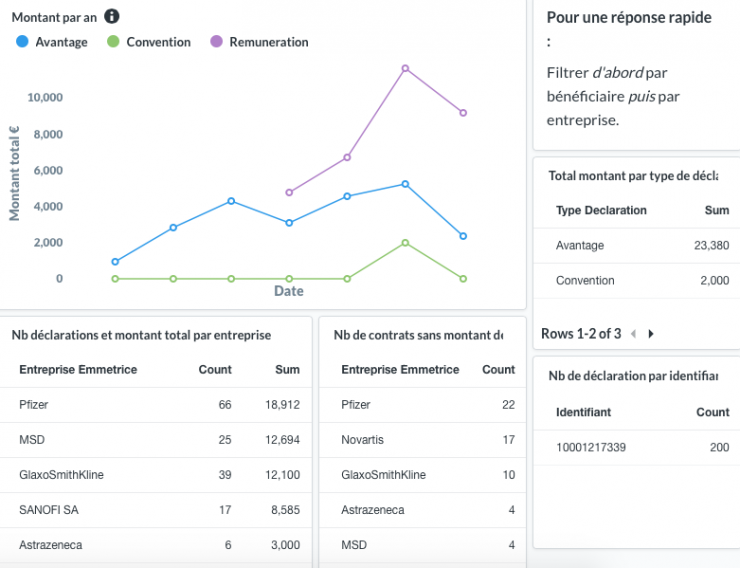Image resolution: width=740 pixels, height=568 pixels.
Task: Click the Identifiant column header
Action: tap(584, 412)
